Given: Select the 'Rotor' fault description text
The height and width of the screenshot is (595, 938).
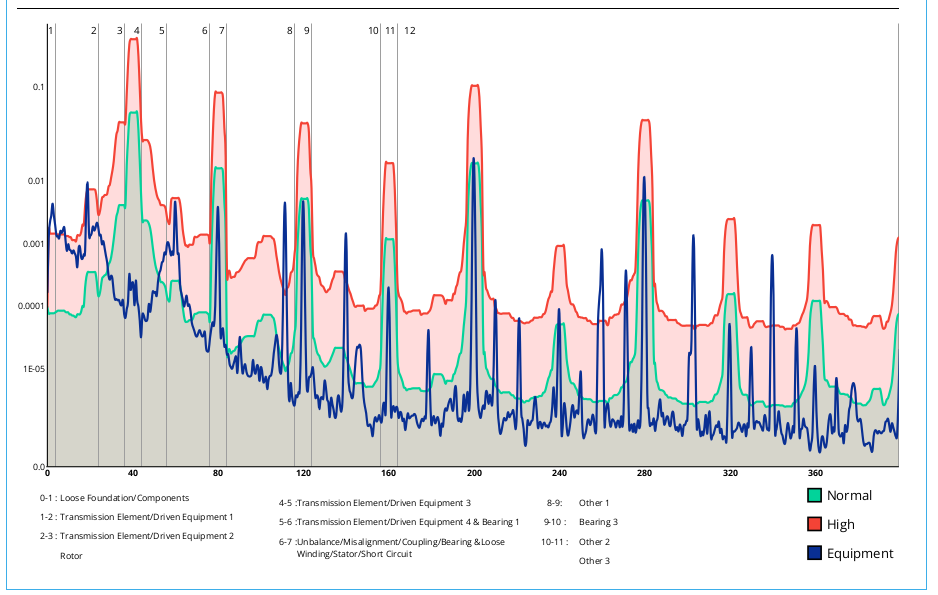Looking at the screenshot, I should pos(71,556).
